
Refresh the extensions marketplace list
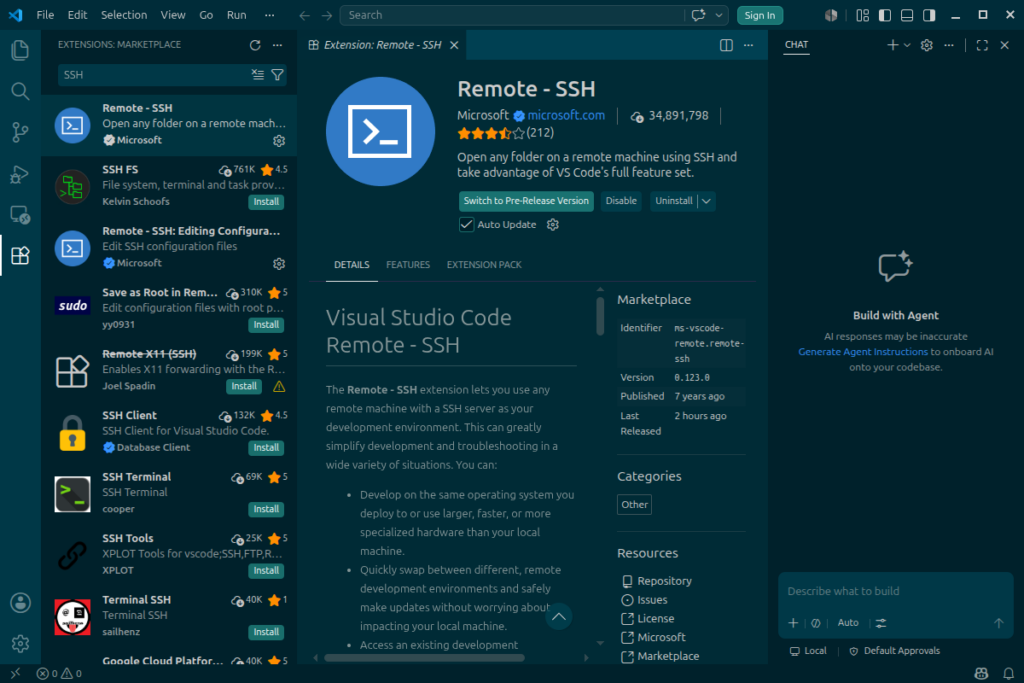point(255,45)
